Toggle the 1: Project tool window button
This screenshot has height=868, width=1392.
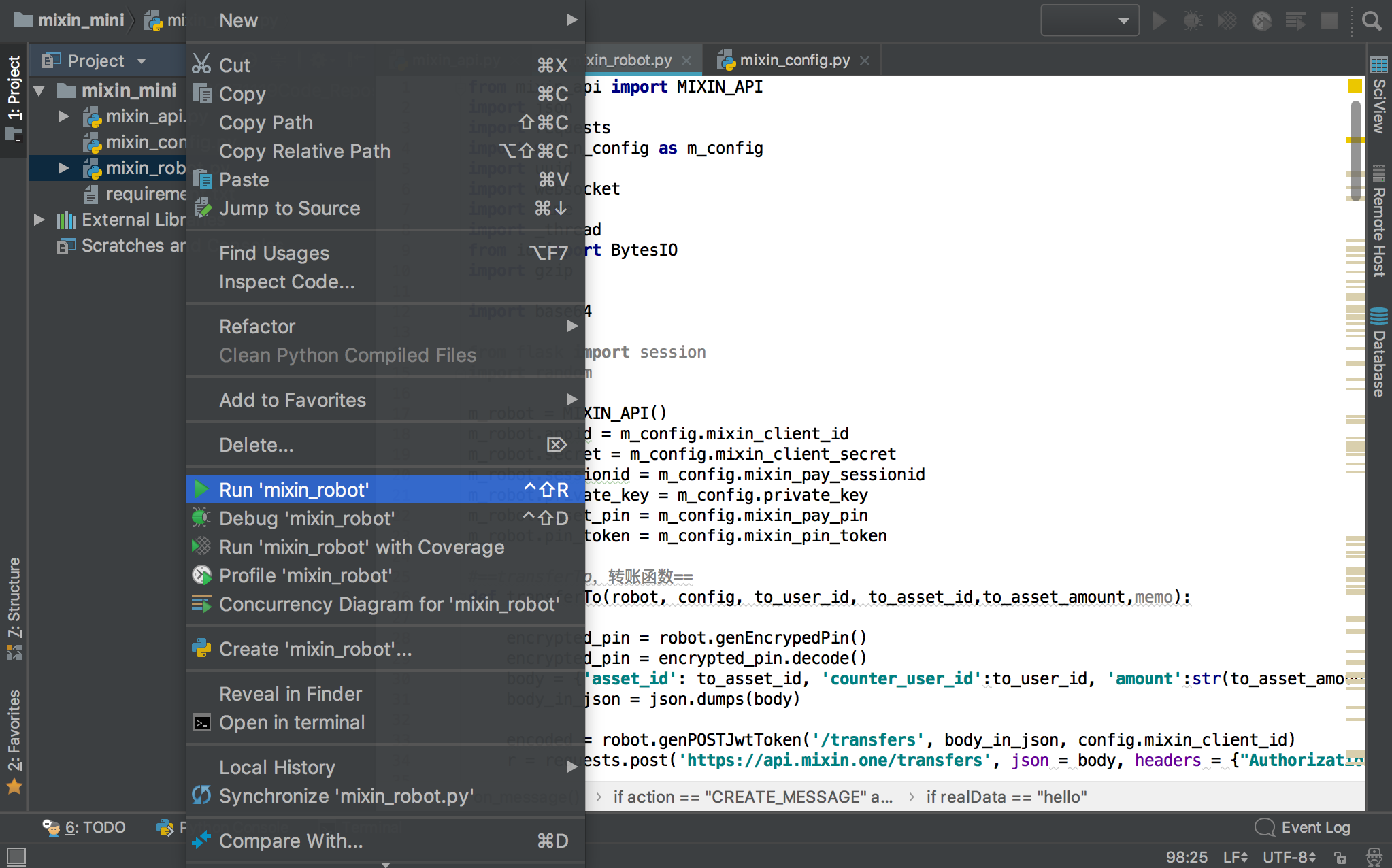[x=14, y=99]
